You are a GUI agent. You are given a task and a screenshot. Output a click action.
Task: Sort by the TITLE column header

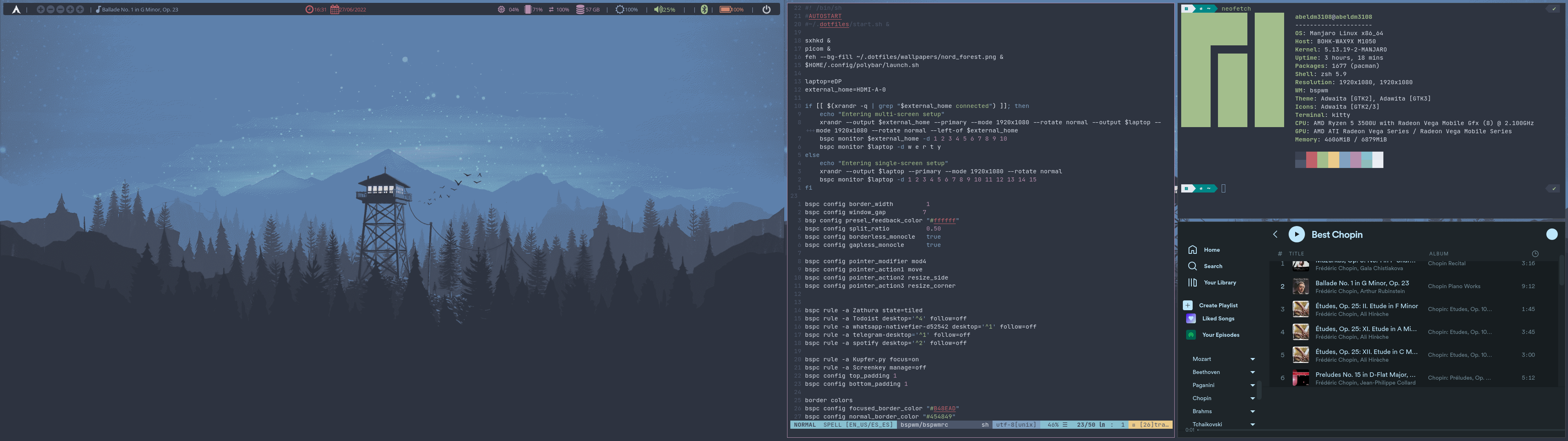[1296, 254]
